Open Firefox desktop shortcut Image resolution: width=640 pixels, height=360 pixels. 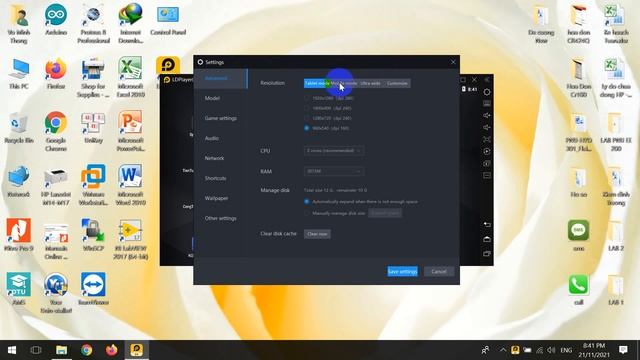click(56, 73)
